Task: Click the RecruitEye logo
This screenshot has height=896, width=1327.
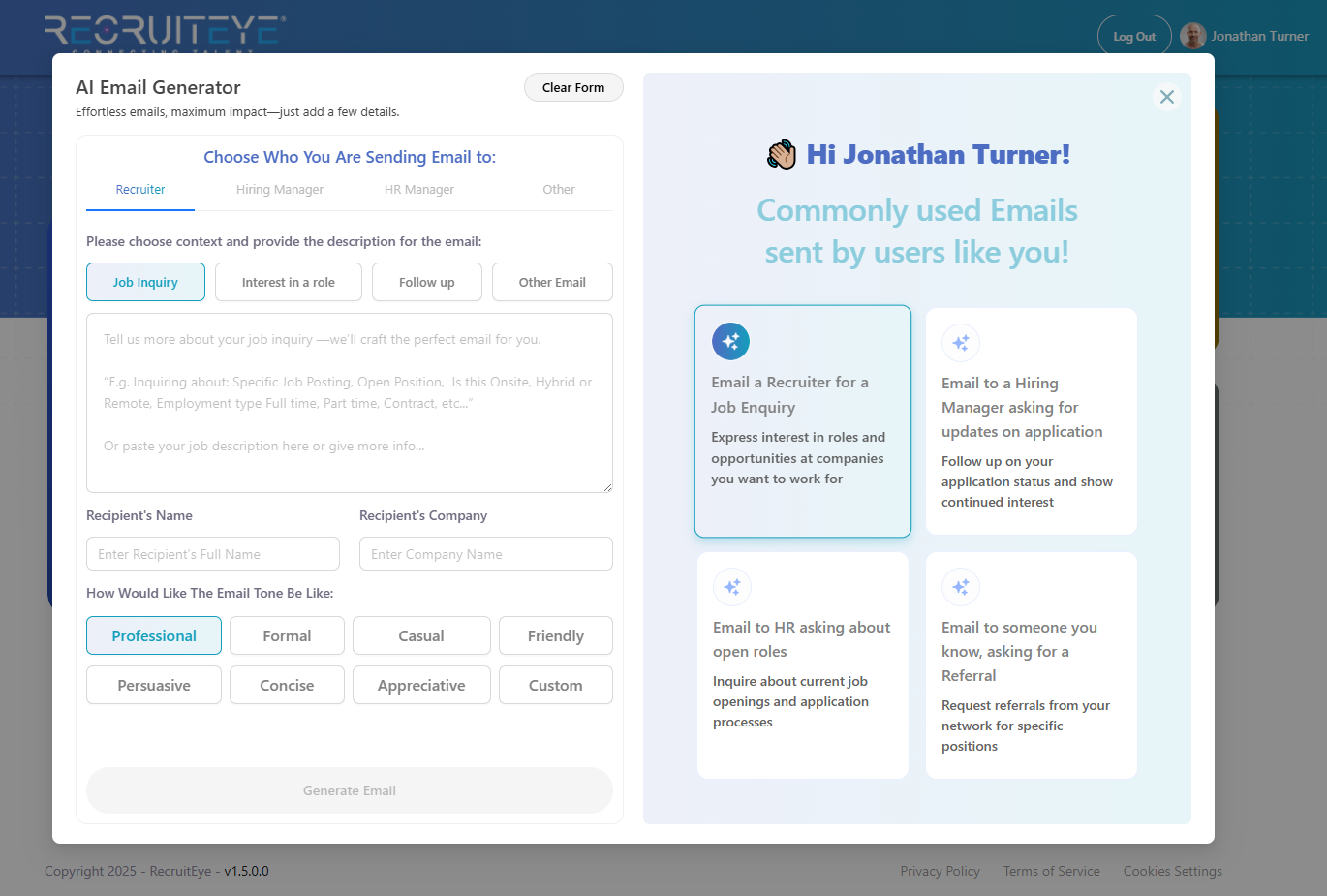Action: tap(165, 33)
